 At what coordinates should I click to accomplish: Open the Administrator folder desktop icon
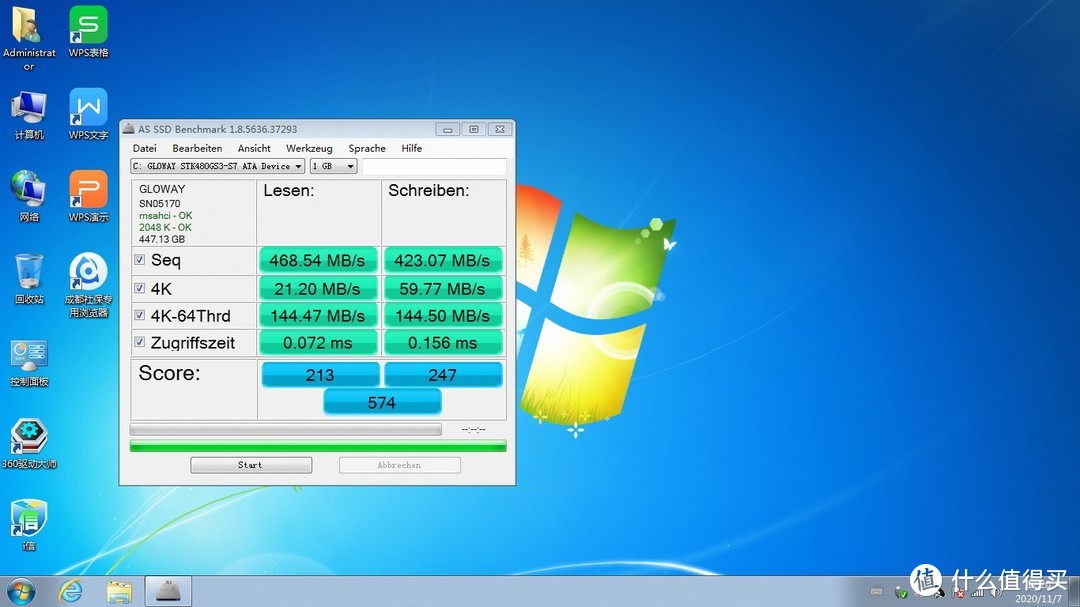tap(28, 39)
